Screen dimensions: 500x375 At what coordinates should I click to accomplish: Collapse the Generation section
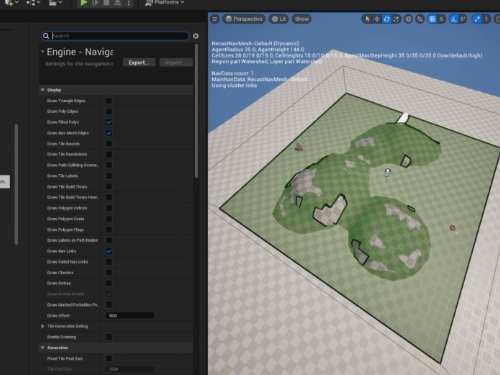pyautogui.click(x=43, y=348)
